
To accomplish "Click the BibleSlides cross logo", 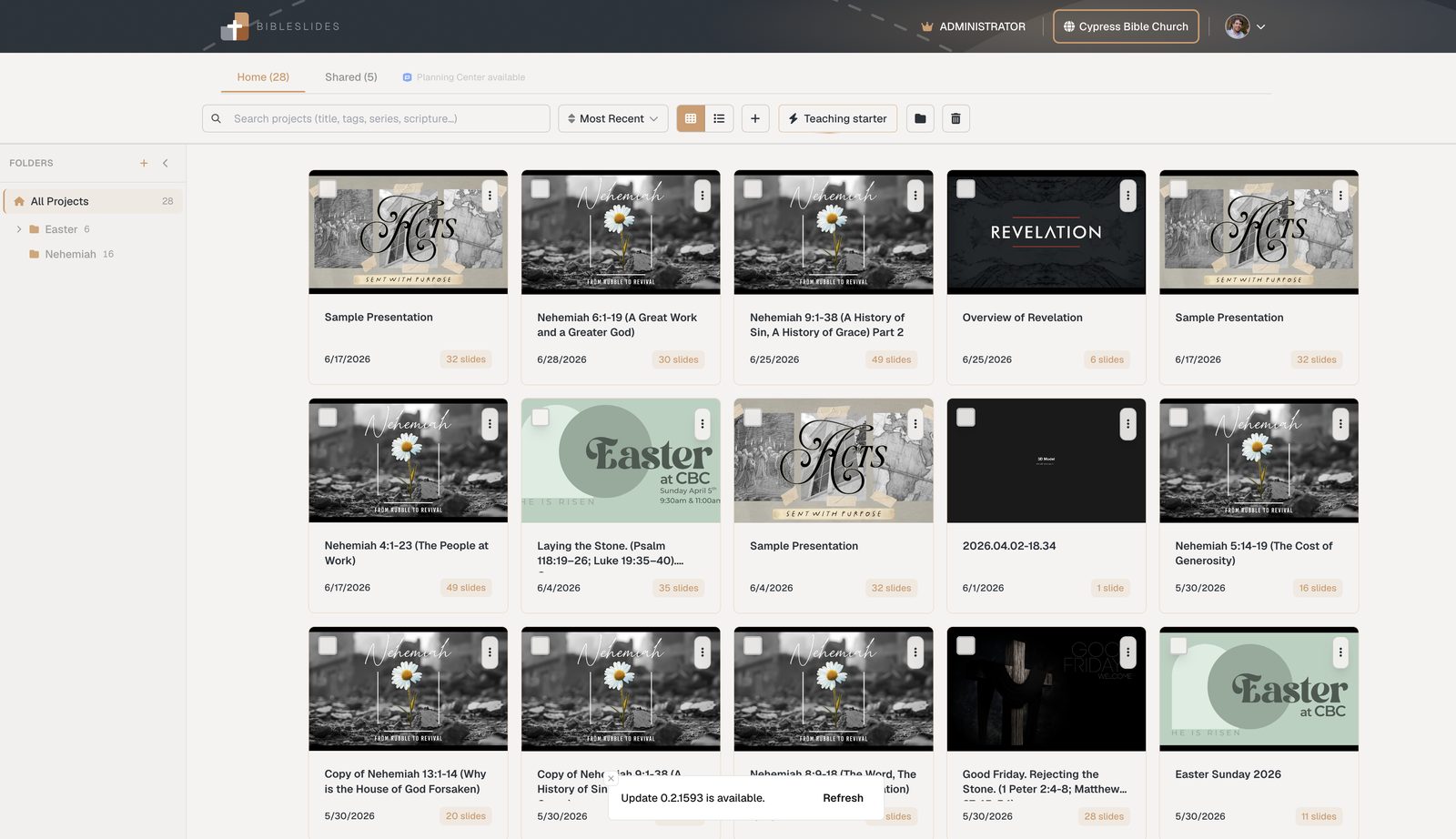I will click(235, 26).
